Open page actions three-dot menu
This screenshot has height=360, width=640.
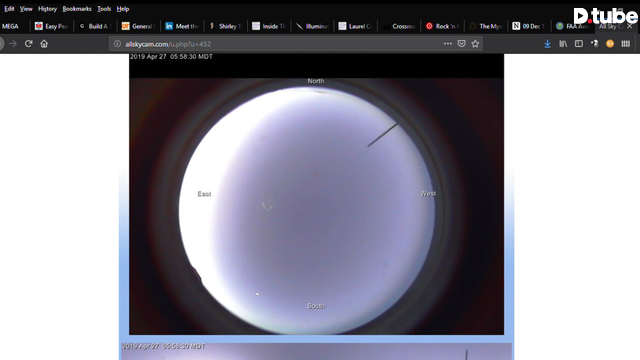point(448,44)
